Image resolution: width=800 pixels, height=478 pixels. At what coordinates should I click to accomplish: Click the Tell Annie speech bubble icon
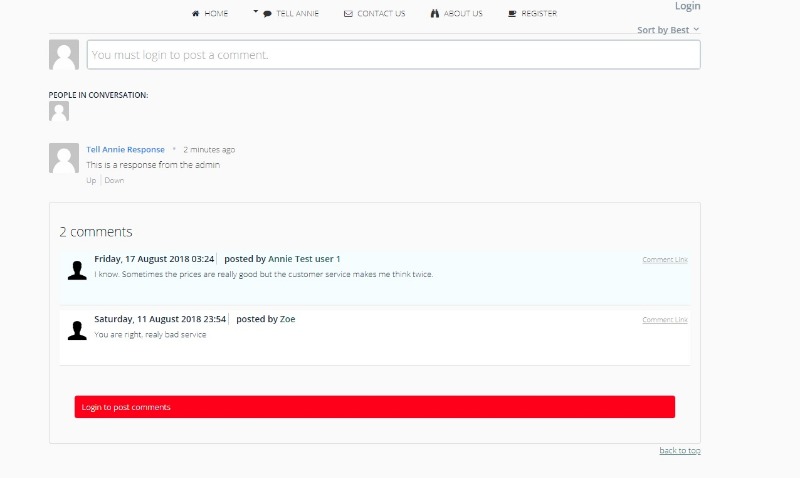click(267, 14)
